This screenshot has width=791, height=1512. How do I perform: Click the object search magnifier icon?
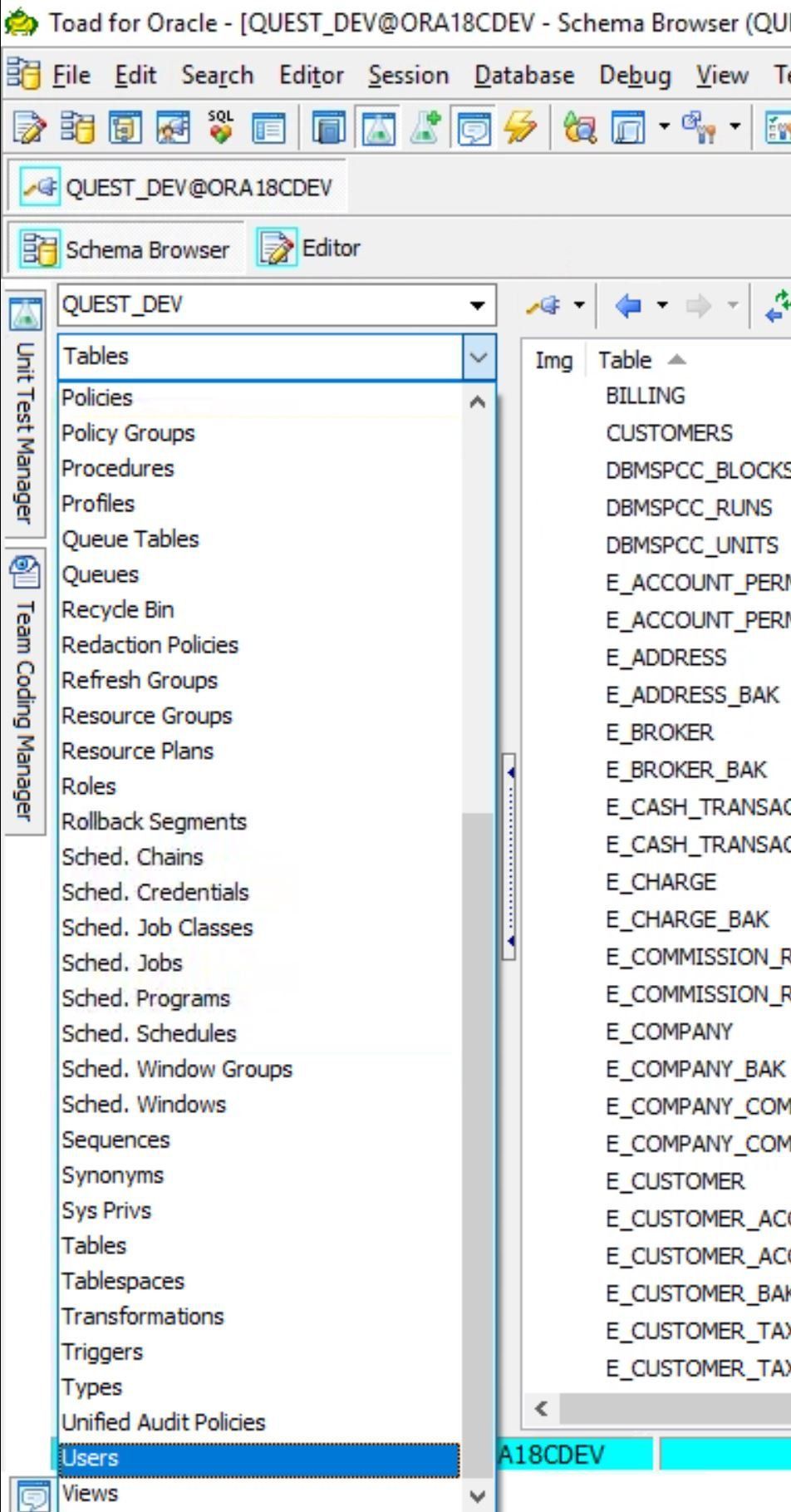coord(579,128)
